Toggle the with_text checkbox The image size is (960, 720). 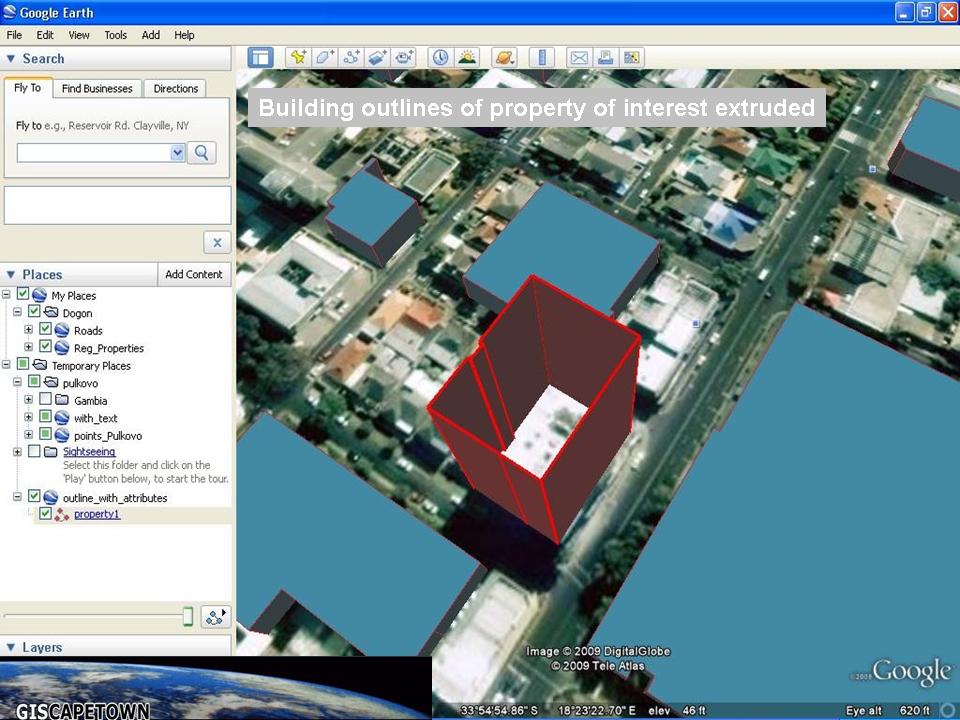(x=45, y=417)
